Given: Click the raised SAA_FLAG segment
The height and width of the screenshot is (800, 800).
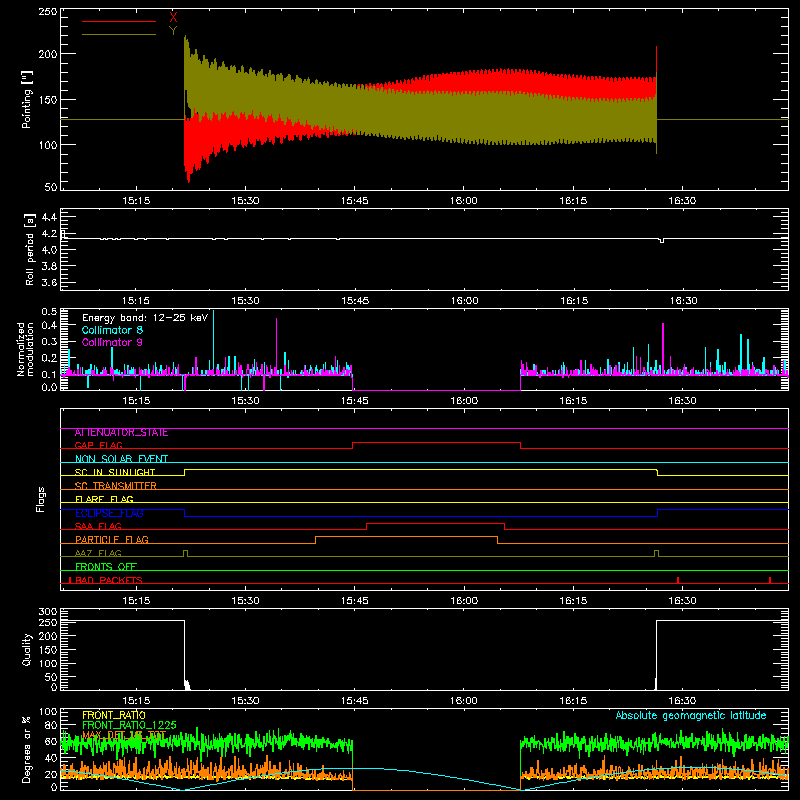Looking at the screenshot, I should [435, 523].
